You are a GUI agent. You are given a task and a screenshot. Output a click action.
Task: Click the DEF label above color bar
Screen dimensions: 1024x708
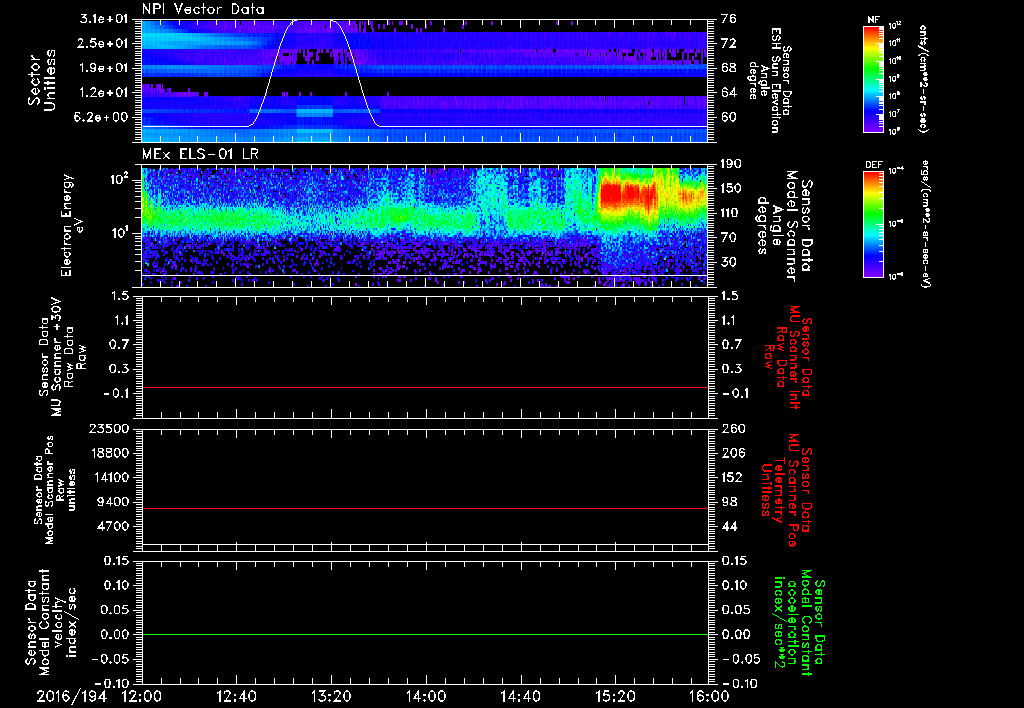[x=874, y=165]
